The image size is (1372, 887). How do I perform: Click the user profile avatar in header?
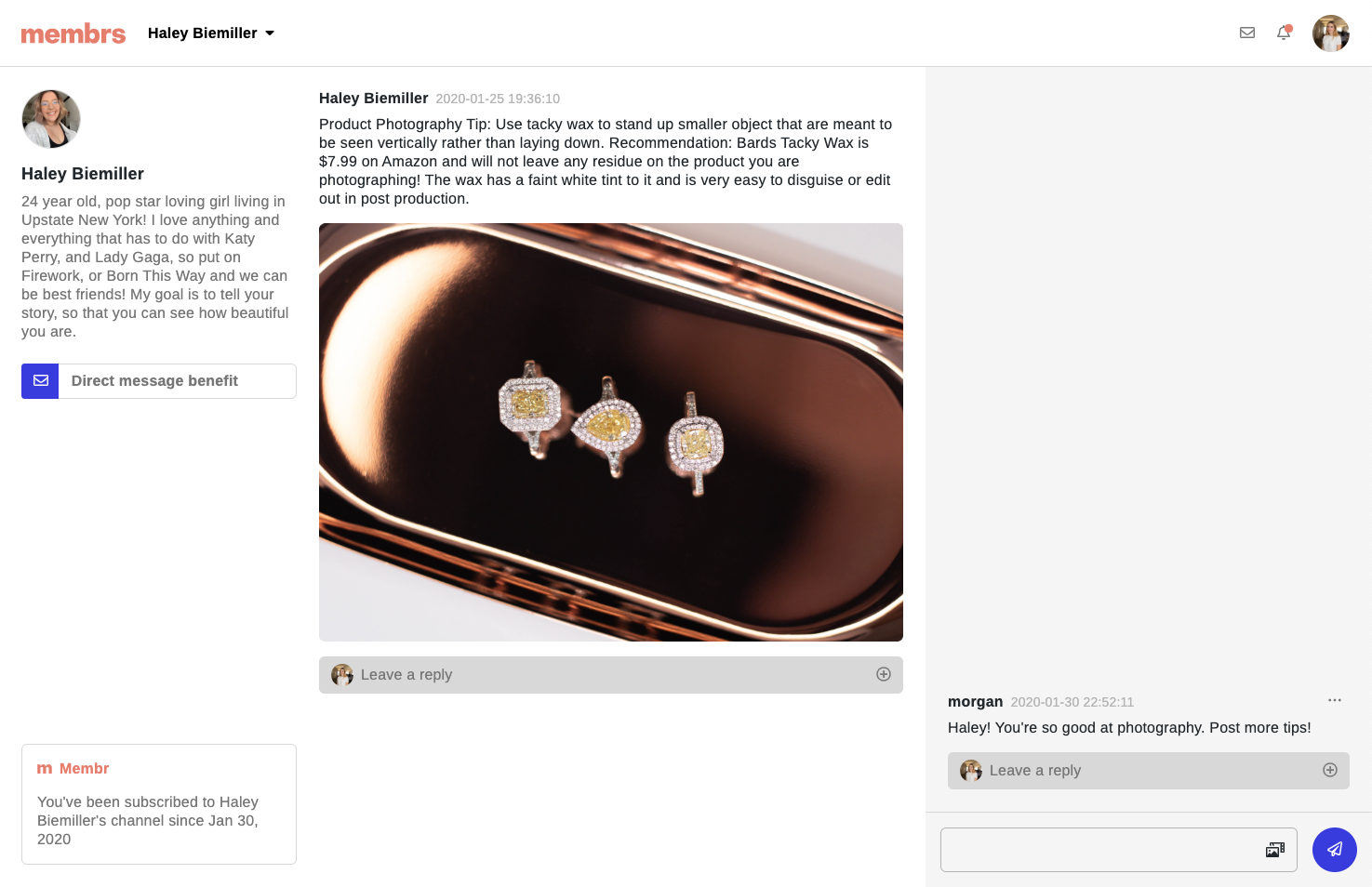[1330, 33]
